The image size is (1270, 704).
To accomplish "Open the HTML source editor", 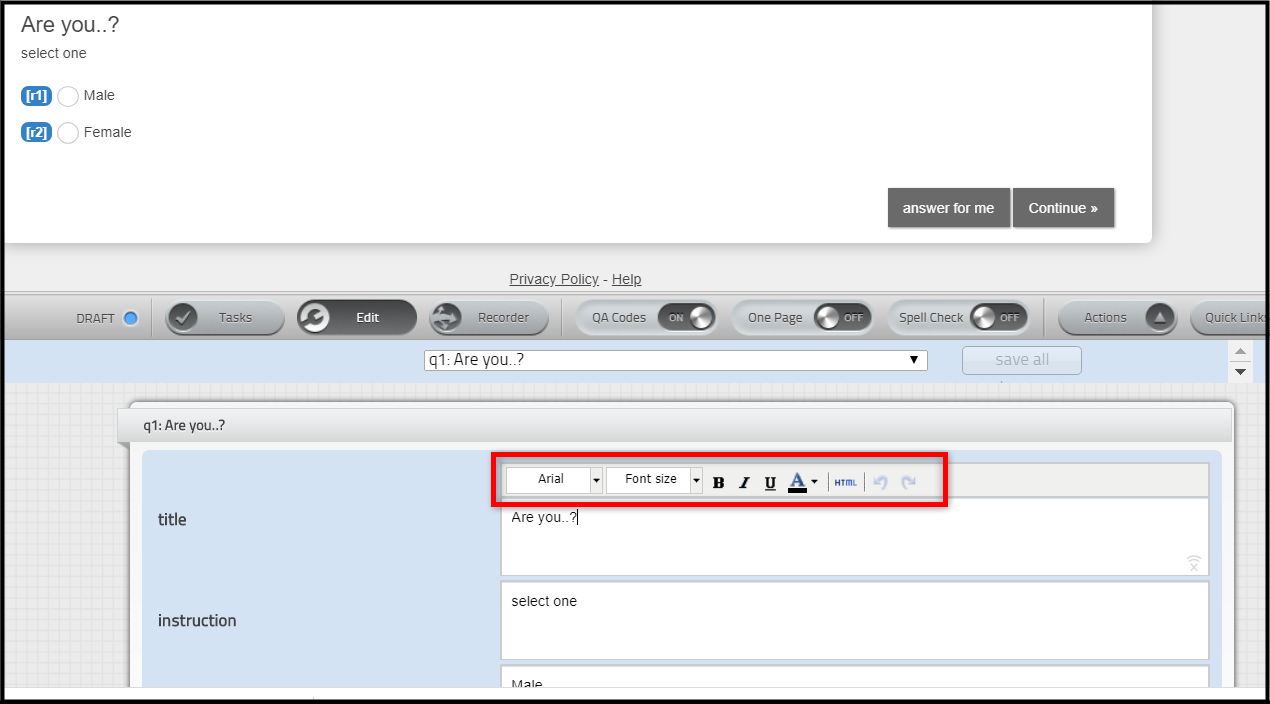I will [846, 483].
